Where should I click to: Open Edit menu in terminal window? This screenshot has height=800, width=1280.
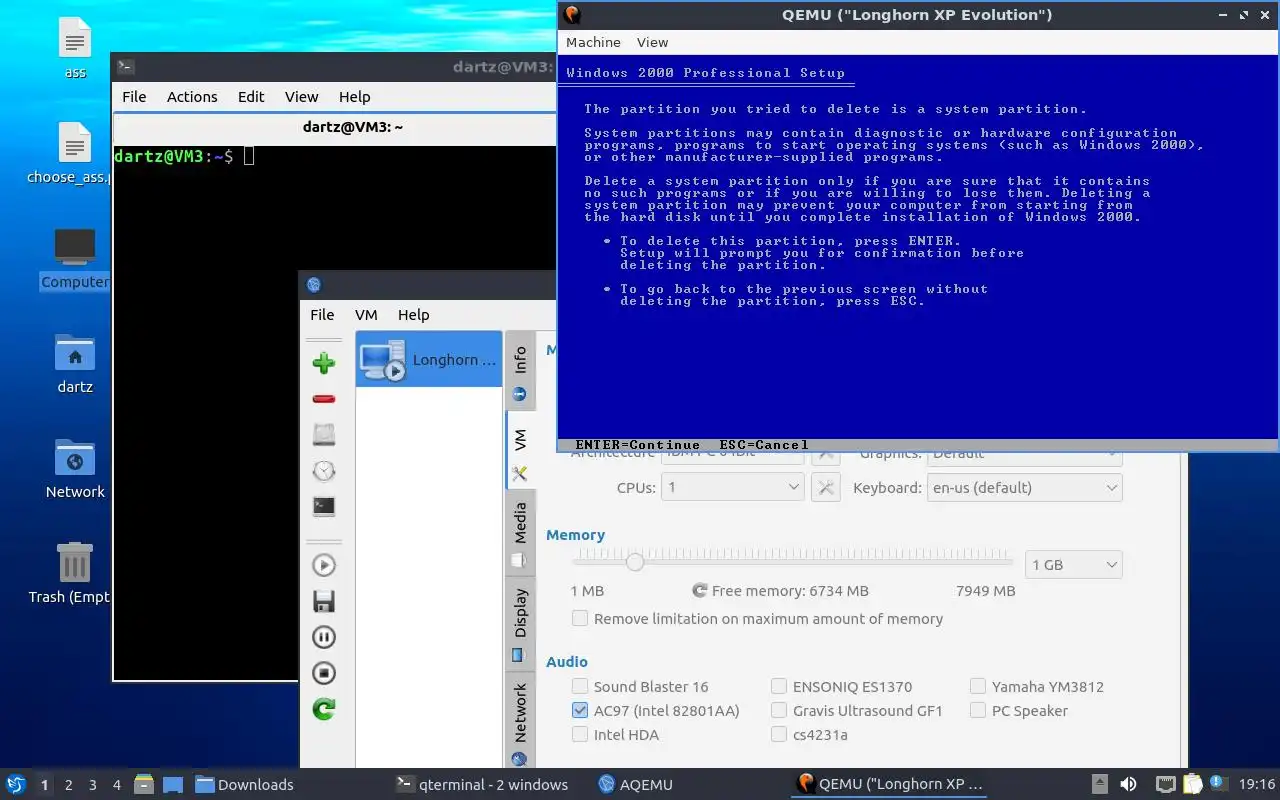(x=251, y=96)
